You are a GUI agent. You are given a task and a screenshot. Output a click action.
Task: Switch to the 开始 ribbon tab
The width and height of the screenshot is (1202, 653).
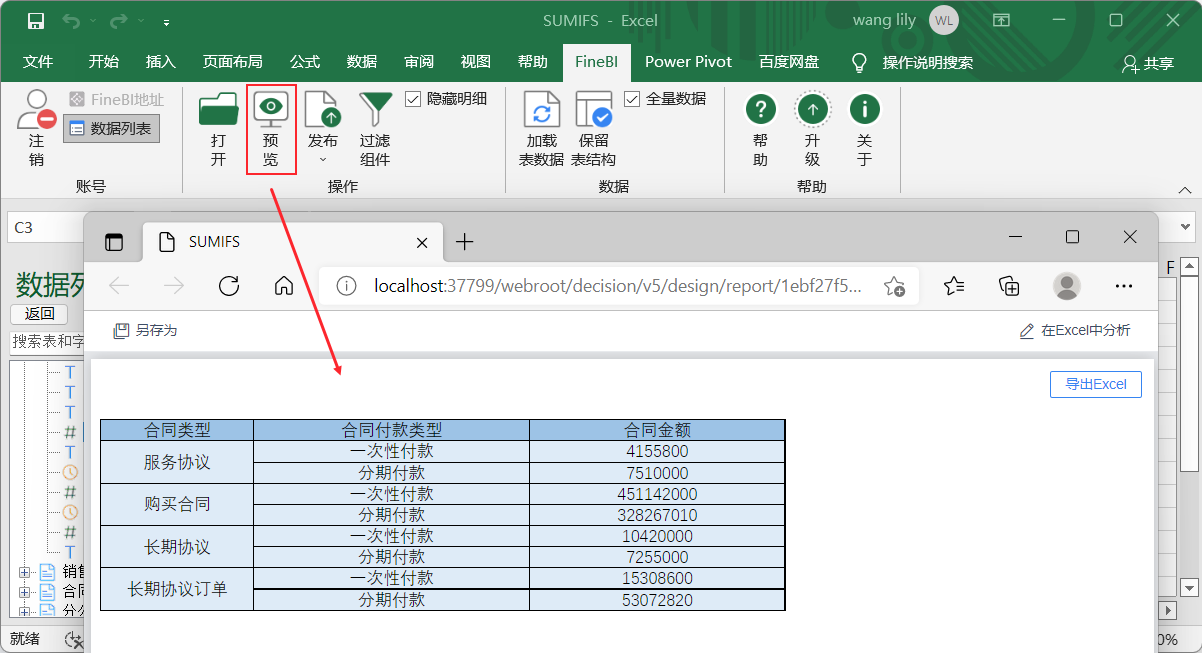104,62
